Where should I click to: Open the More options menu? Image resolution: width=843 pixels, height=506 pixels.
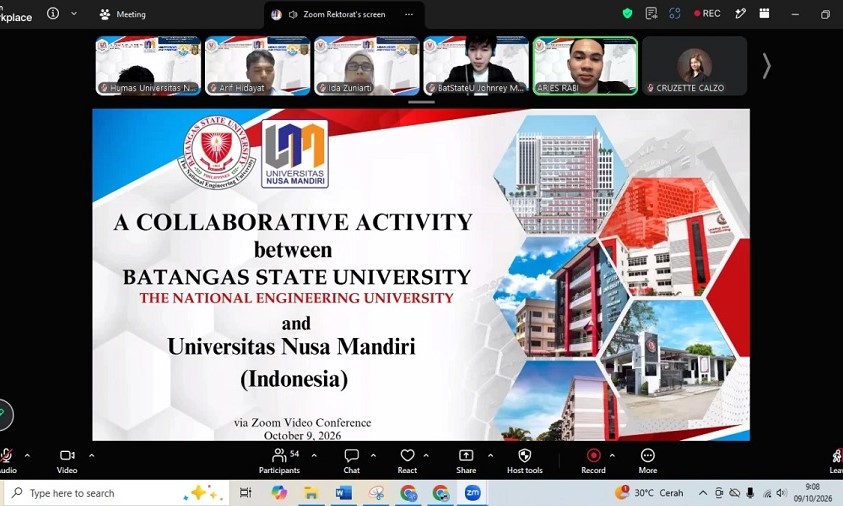coord(648,461)
